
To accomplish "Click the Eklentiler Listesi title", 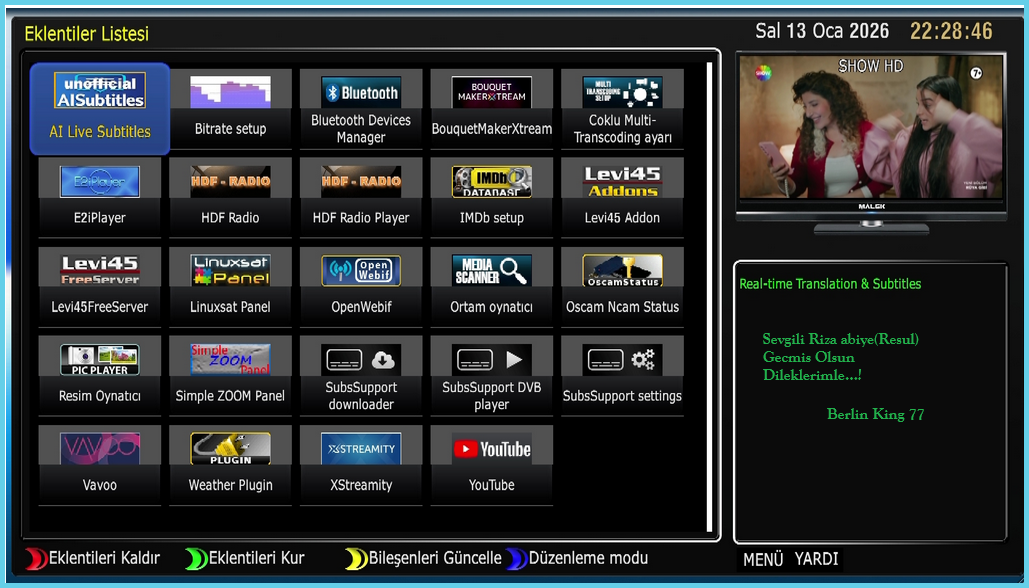I will pos(87,33).
